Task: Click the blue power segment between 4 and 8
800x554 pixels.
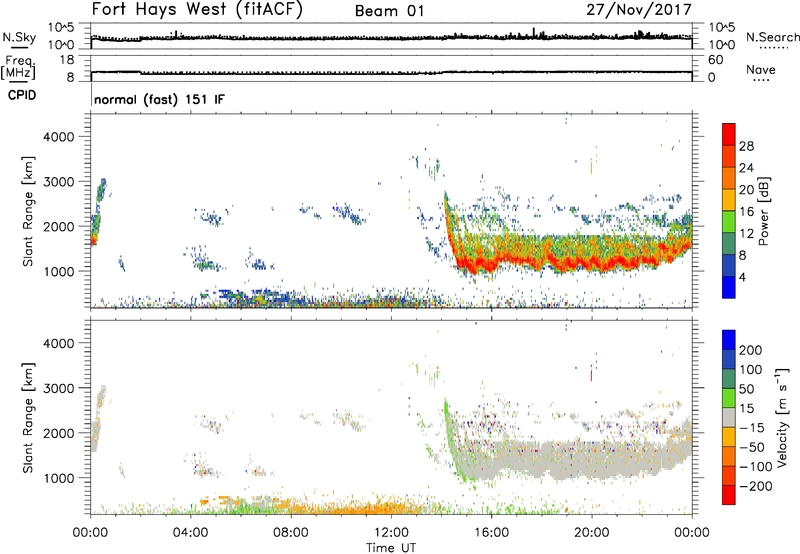Action: pyautogui.click(x=729, y=266)
